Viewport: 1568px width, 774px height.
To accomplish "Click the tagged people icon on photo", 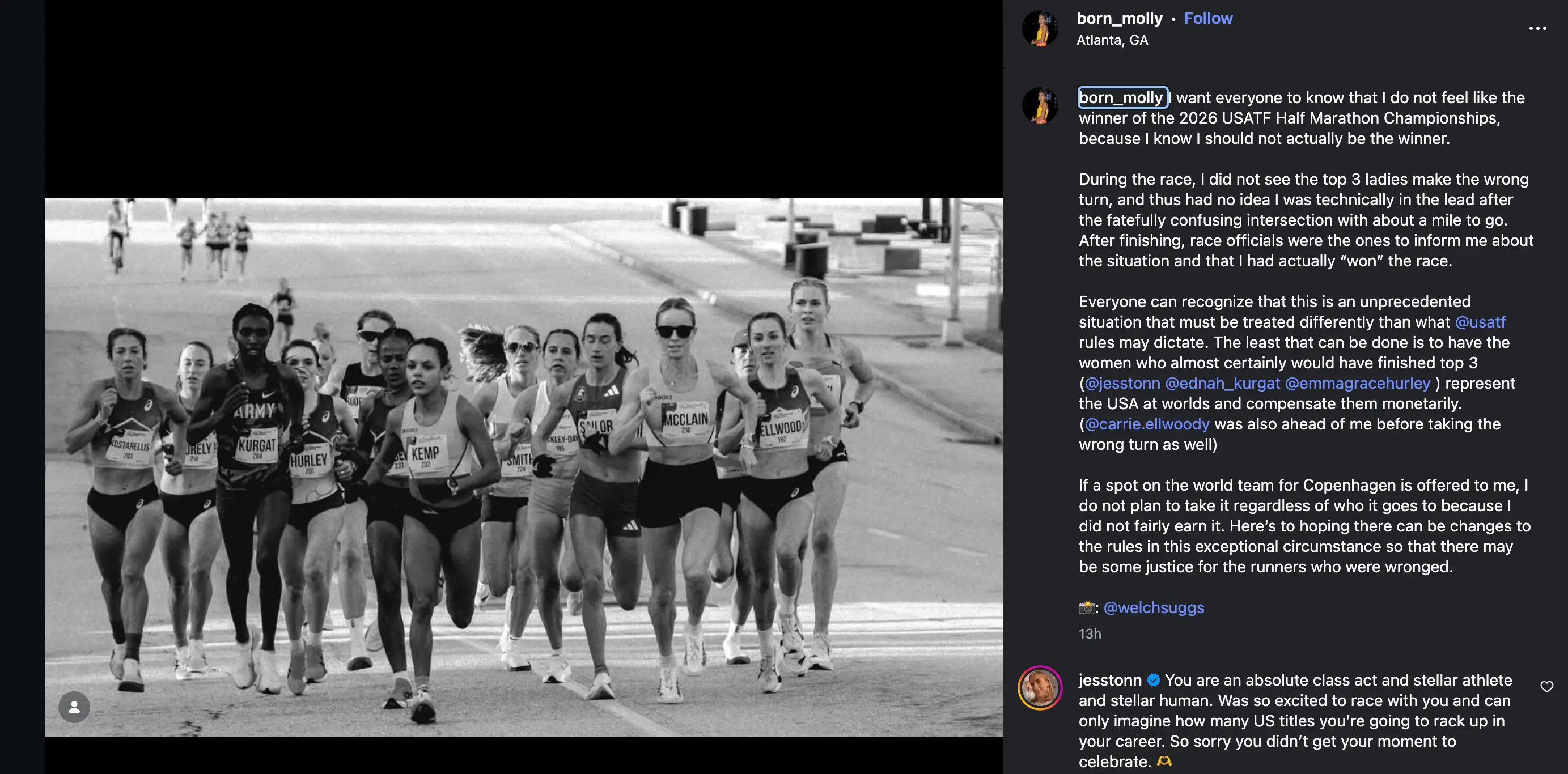I will (74, 707).
